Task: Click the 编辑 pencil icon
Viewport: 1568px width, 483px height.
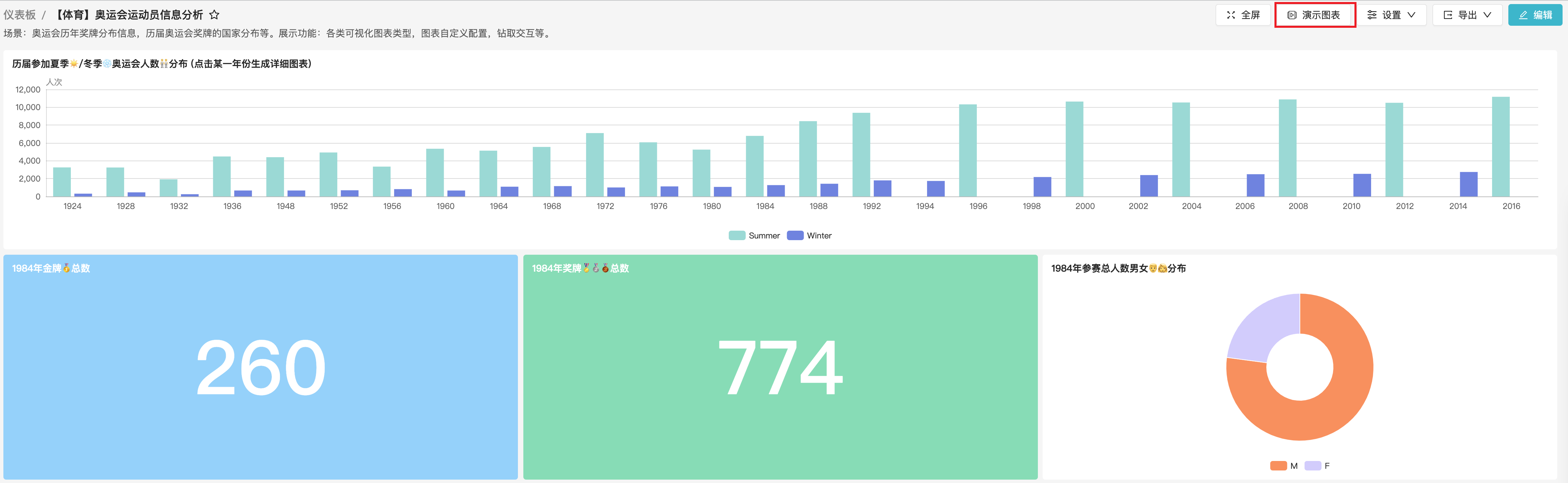Action: point(1523,15)
